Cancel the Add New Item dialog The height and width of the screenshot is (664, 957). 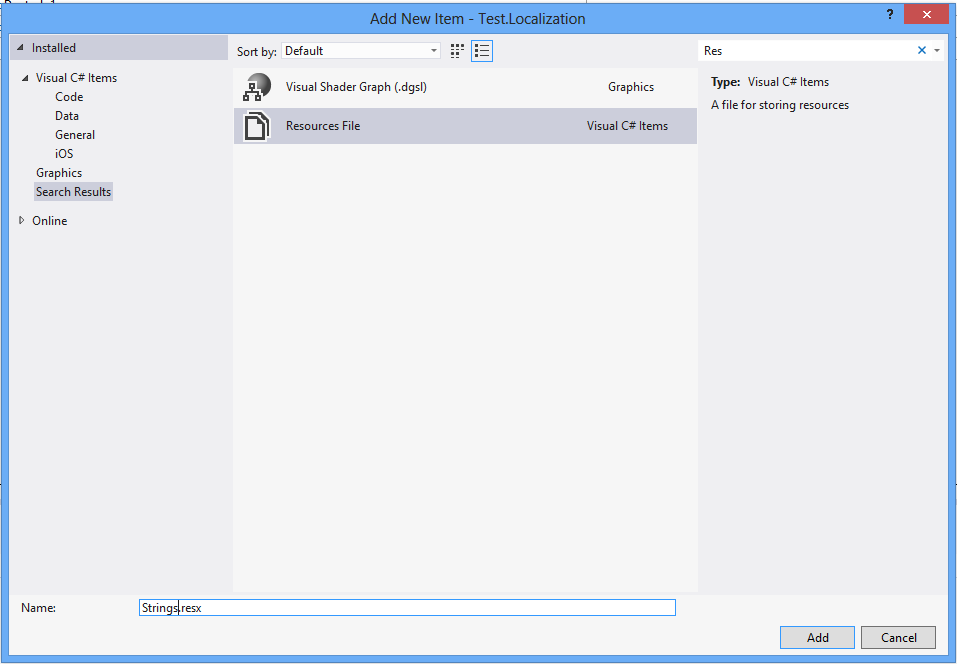(x=898, y=637)
